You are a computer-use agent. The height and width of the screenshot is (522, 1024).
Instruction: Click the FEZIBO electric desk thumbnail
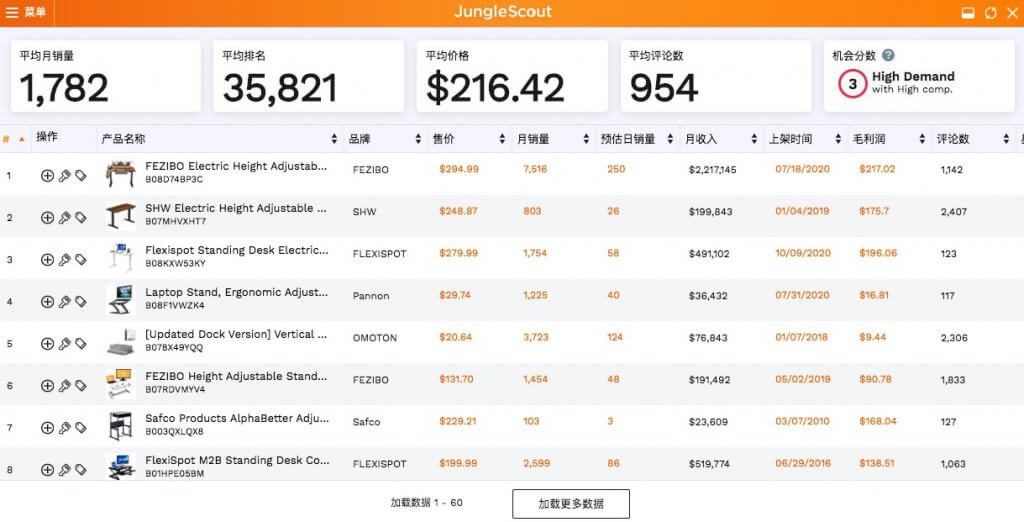tap(120, 174)
